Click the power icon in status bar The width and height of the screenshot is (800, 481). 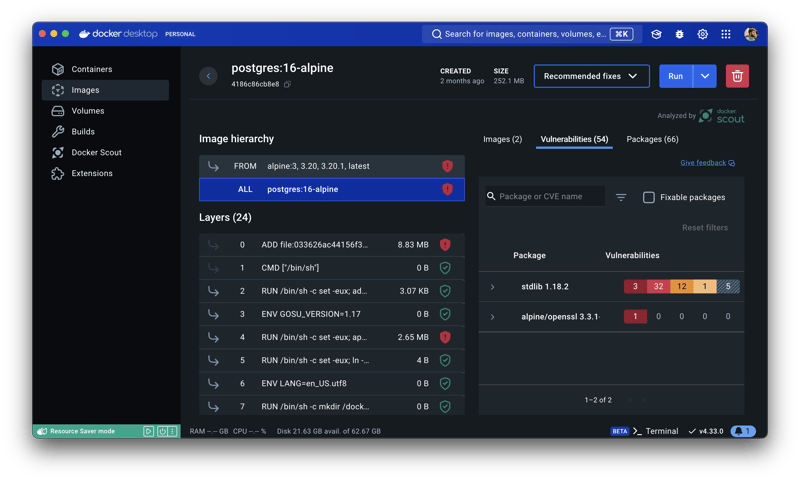[x=162, y=432]
